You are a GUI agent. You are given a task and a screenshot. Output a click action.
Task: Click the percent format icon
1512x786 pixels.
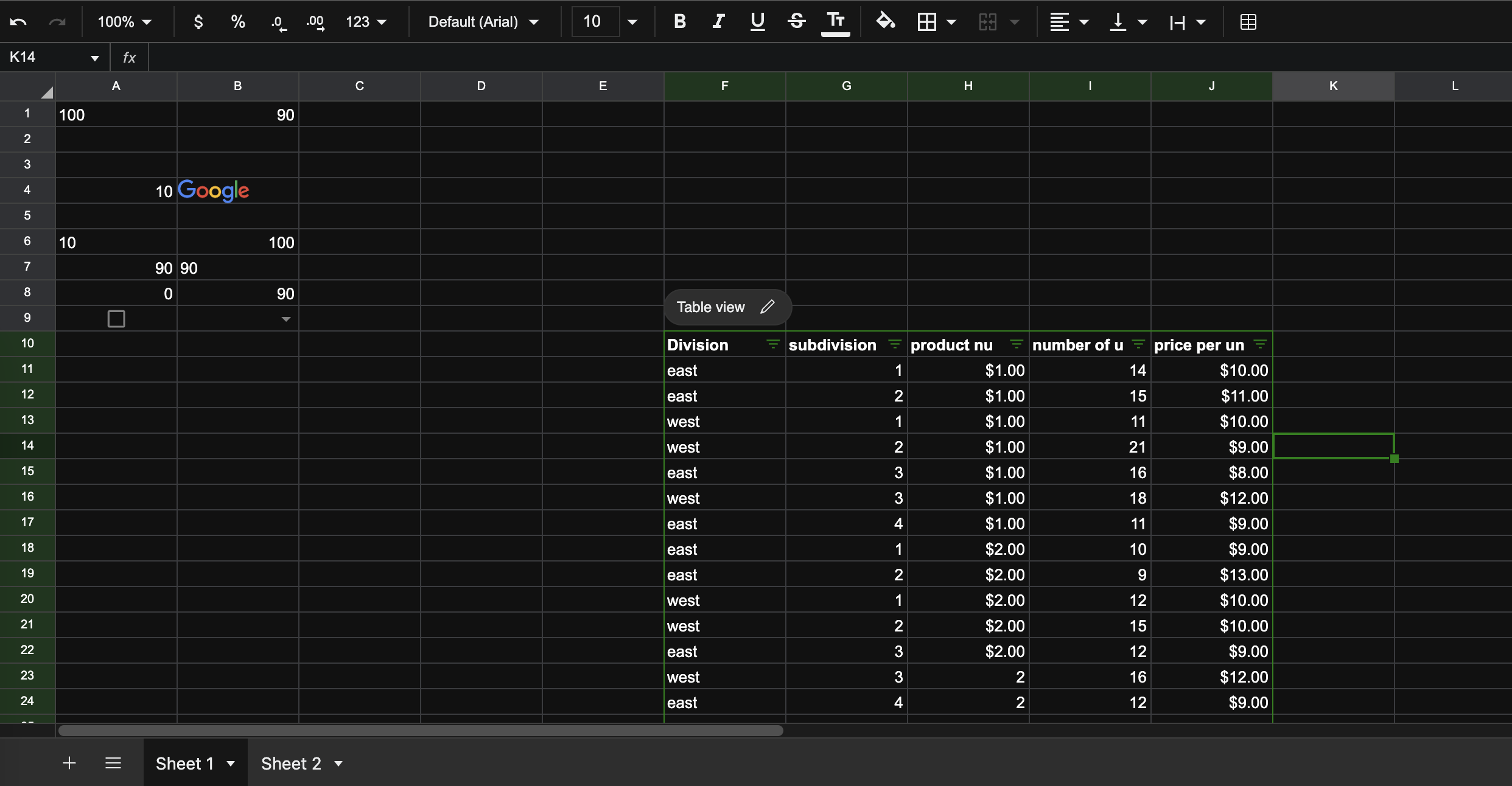(x=237, y=22)
